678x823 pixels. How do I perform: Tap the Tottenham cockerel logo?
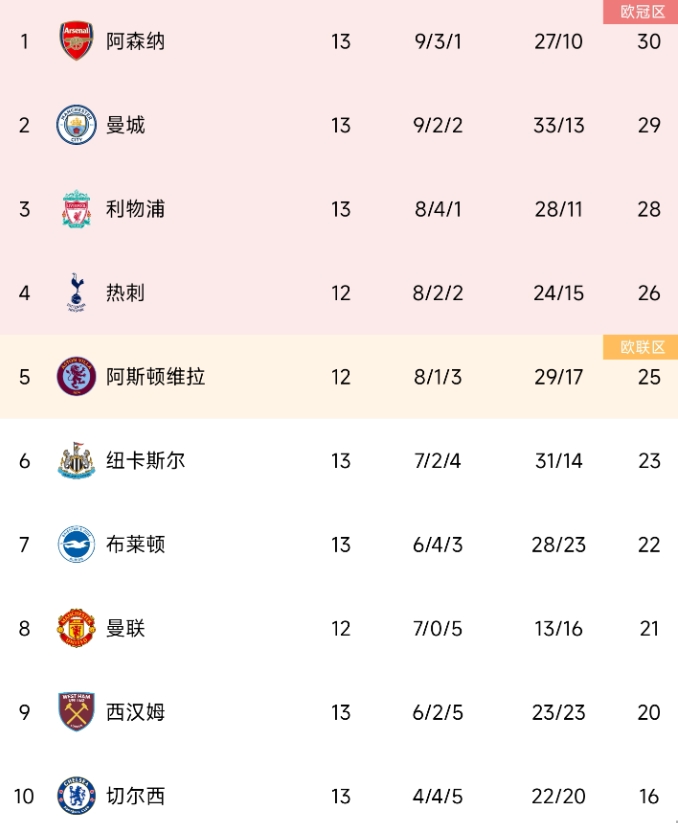pos(77,292)
